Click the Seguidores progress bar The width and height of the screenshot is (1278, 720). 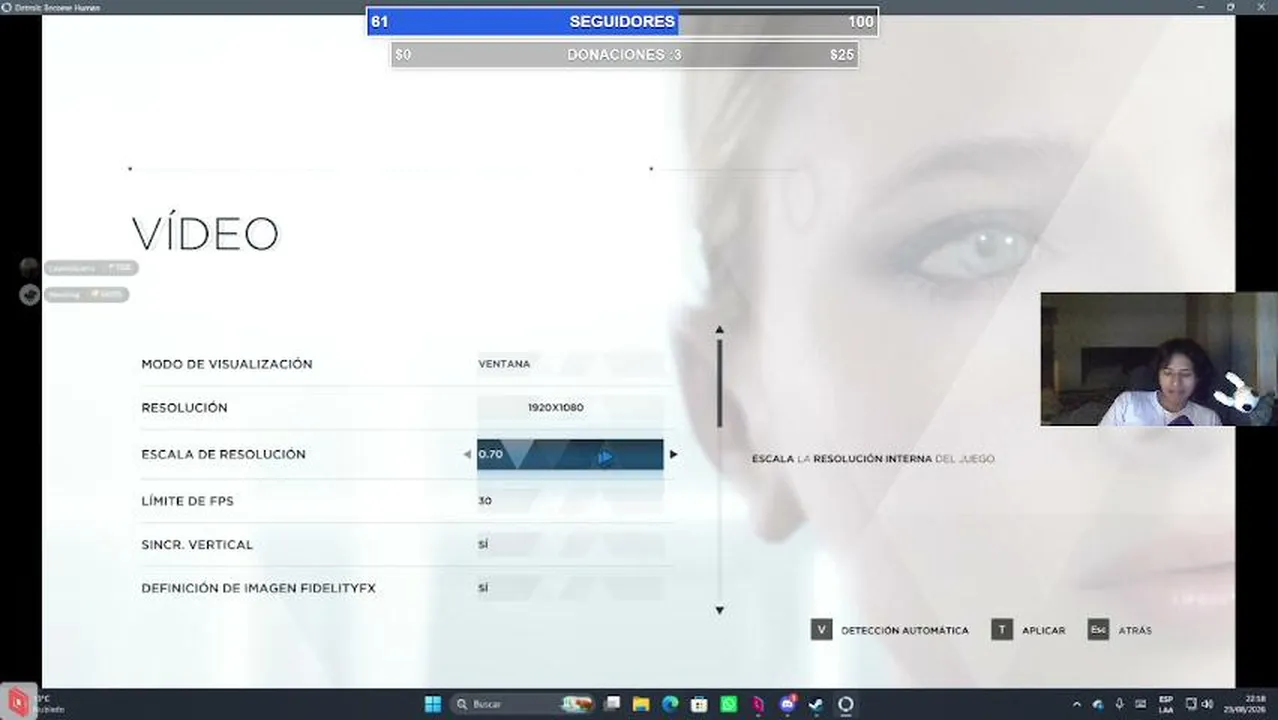(622, 22)
